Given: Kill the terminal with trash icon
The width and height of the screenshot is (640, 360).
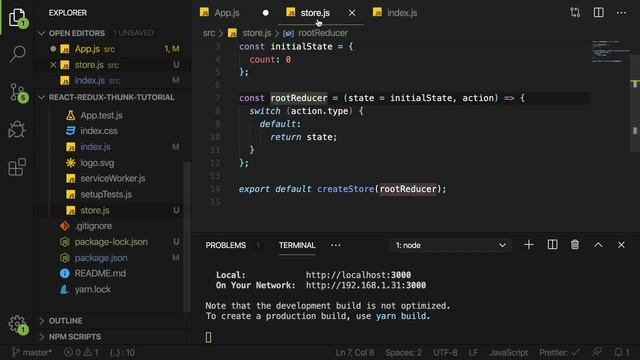Looking at the screenshot, I should (x=575, y=245).
